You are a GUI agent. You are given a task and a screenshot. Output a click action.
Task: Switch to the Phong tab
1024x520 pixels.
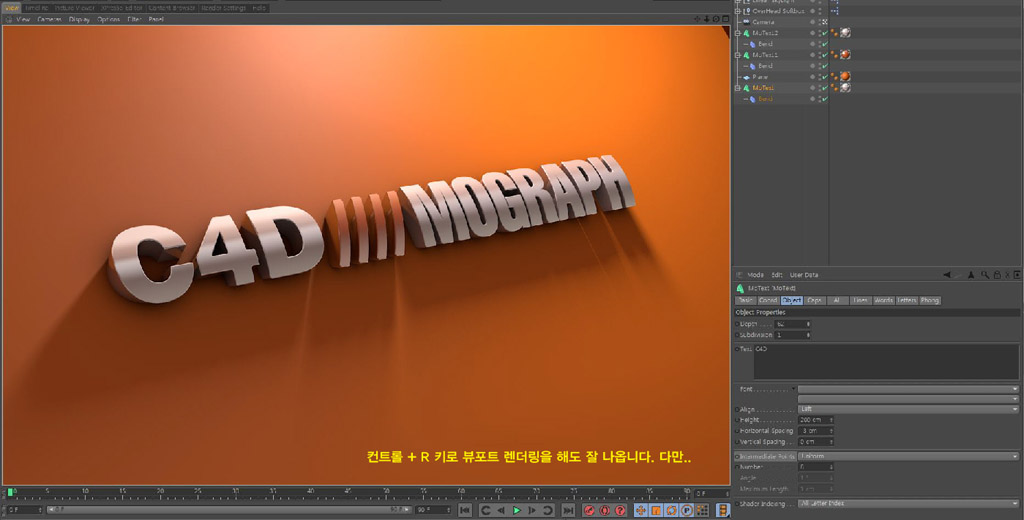929,301
